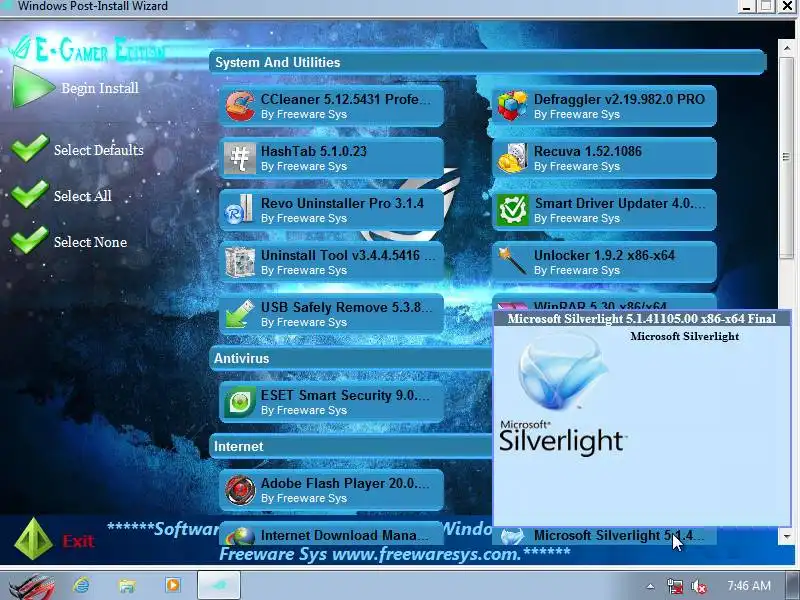Click the Unlocker magic wand icon
This screenshot has width=800, height=600.
[512, 261]
